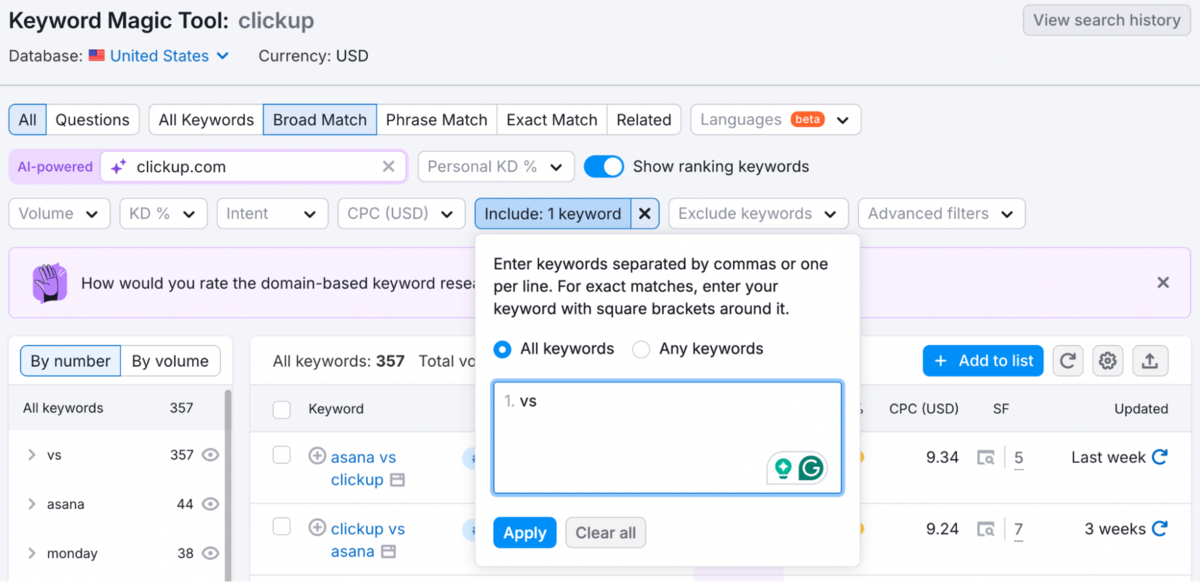Toggle eye icon for monday group
The width and height of the screenshot is (1200, 582).
coord(210,553)
